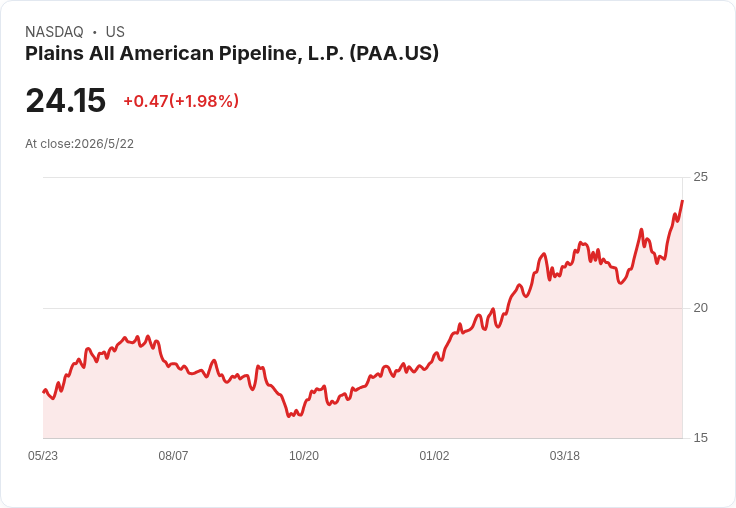Click the 15 price axis label
The width and height of the screenshot is (736, 508).
(x=700, y=438)
